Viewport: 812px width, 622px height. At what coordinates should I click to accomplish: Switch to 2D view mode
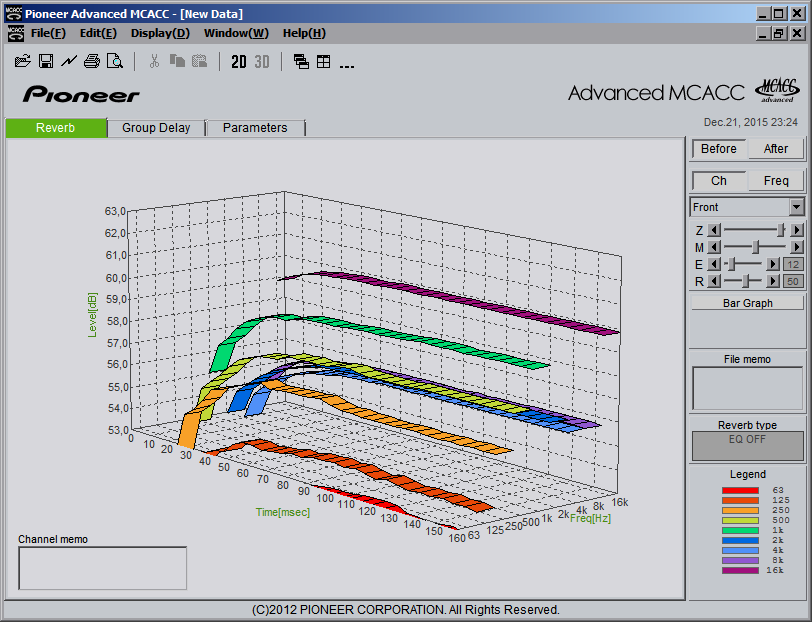[x=239, y=62]
